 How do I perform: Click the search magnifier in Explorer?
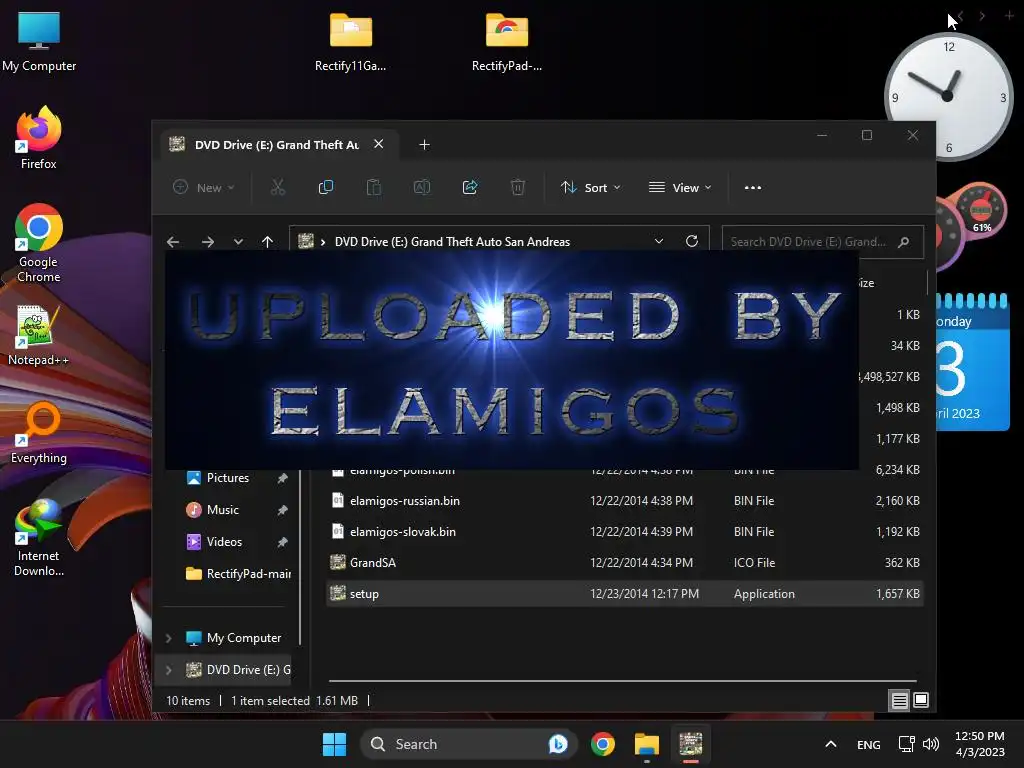[x=904, y=242]
